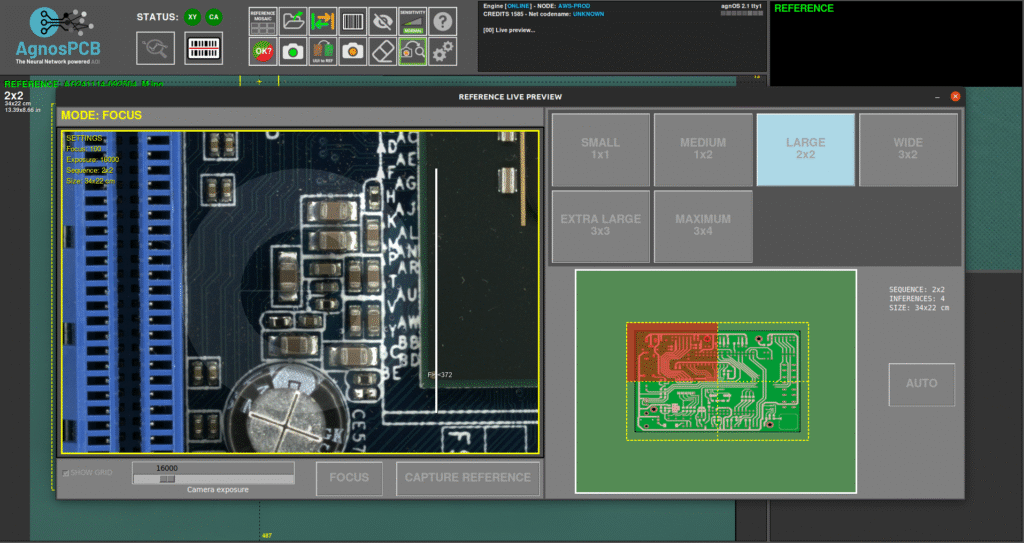This screenshot has width=1024, height=543.
Task: Click the red quadrant of the PCB preview
Action: [672, 352]
